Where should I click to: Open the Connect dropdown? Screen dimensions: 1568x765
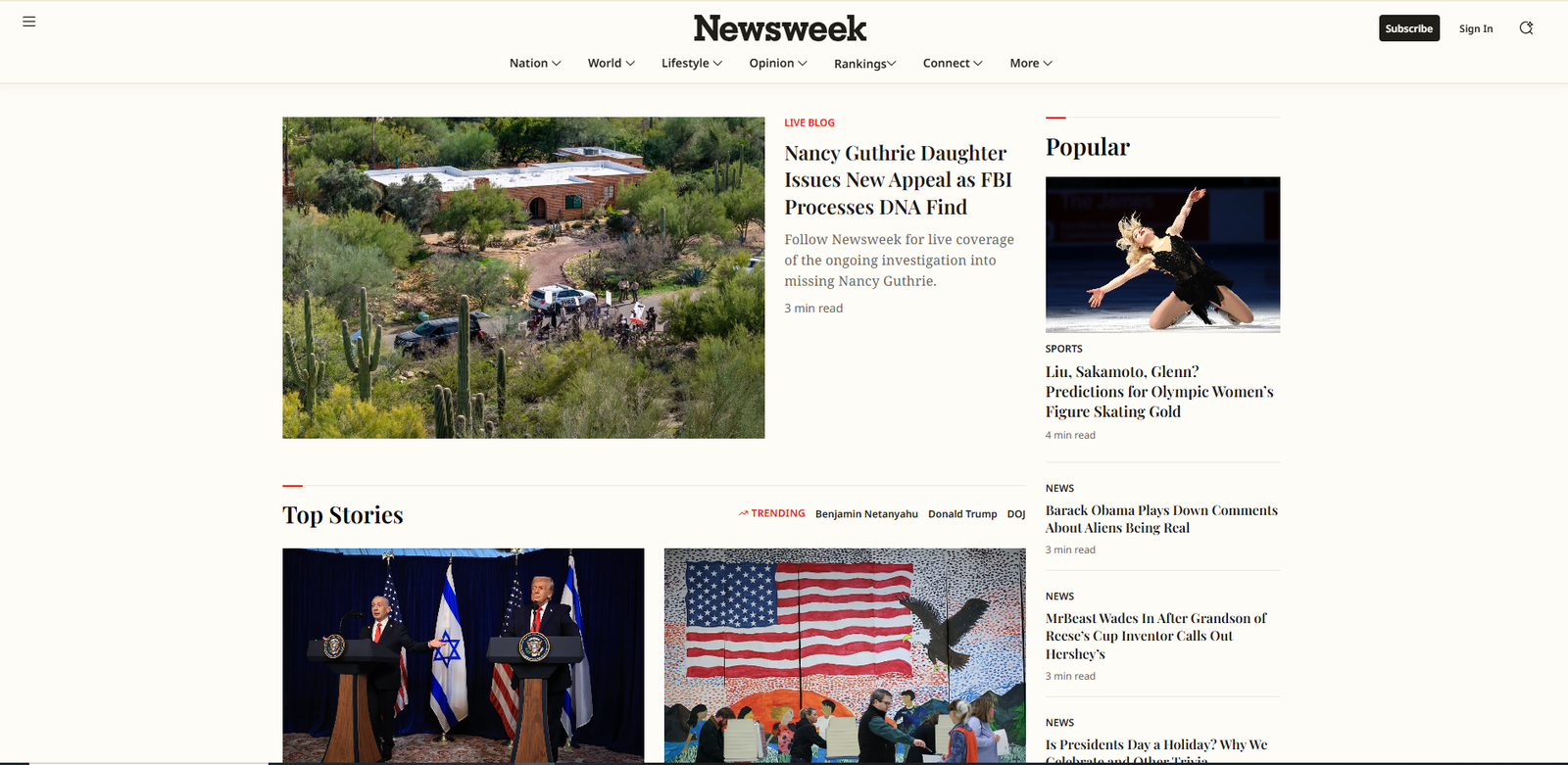point(953,63)
